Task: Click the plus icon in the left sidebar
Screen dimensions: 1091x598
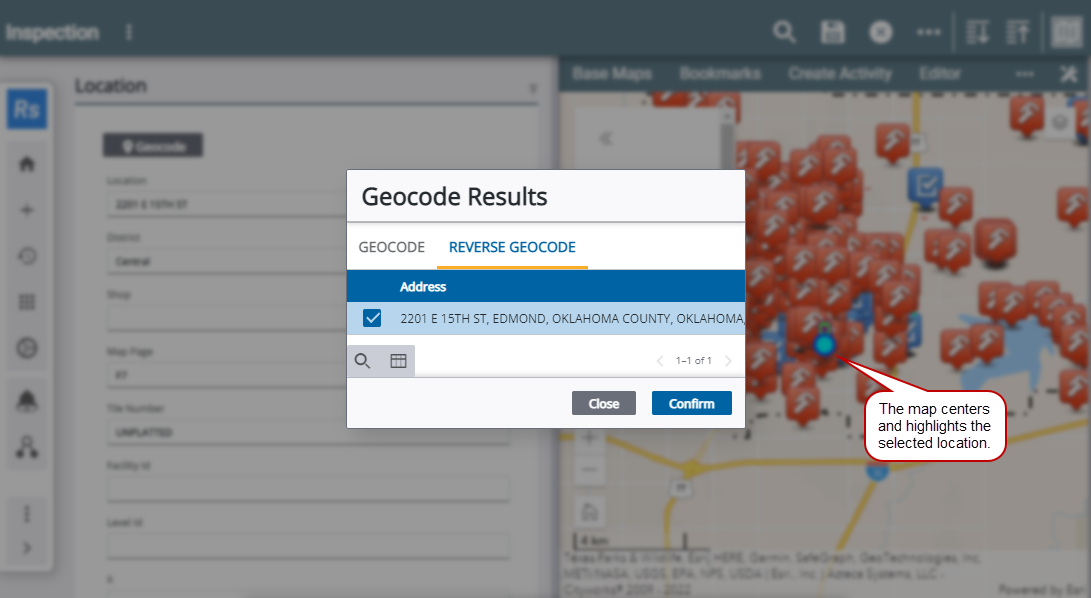Action: [x=27, y=210]
